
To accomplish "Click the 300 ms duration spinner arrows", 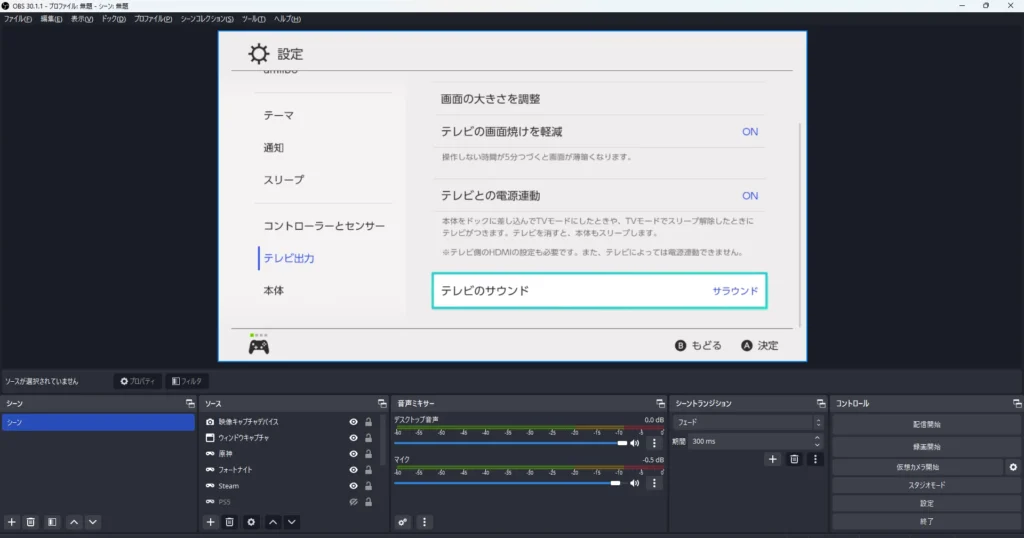I will click(x=818, y=441).
